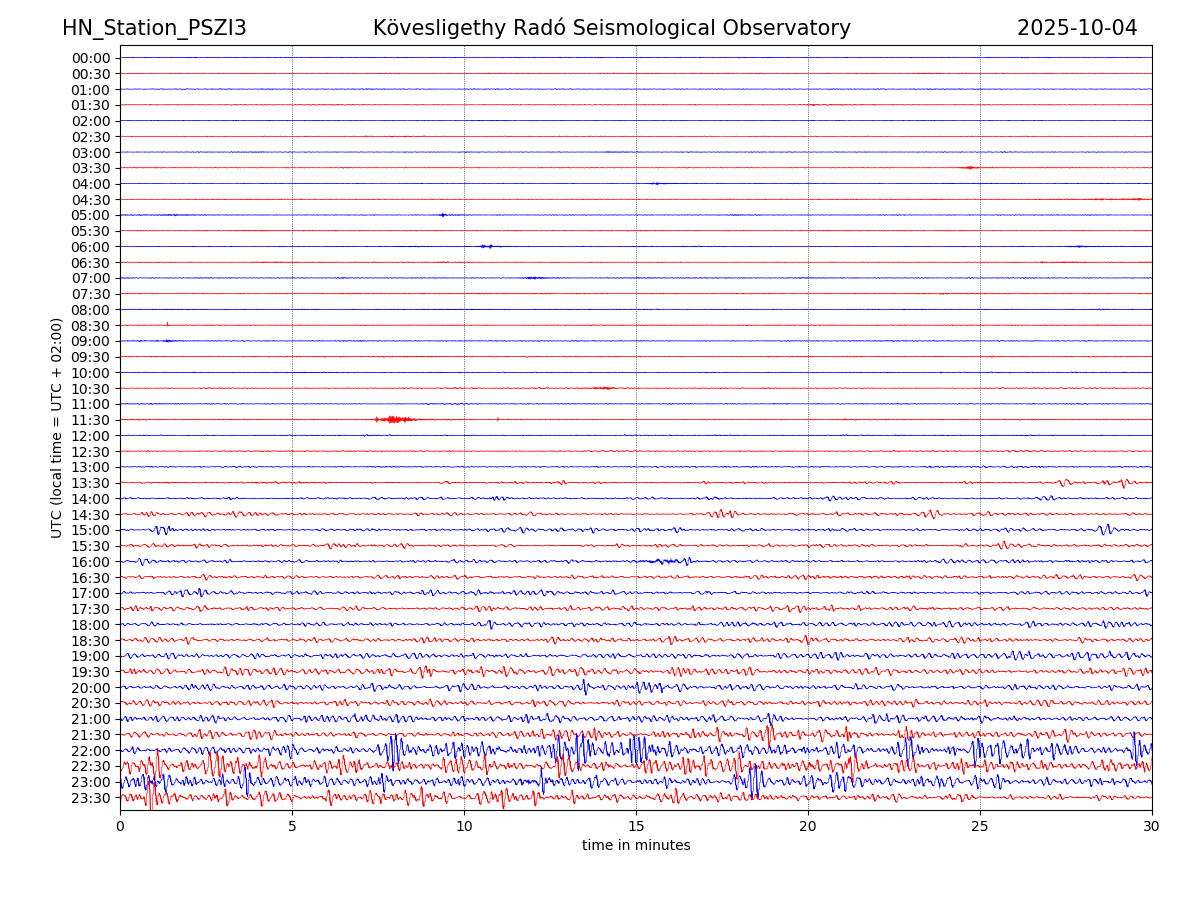Image resolution: width=1200 pixels, height=900 pixels.
Task: Click the x-axis tick label 5
Action: [292, 827]
